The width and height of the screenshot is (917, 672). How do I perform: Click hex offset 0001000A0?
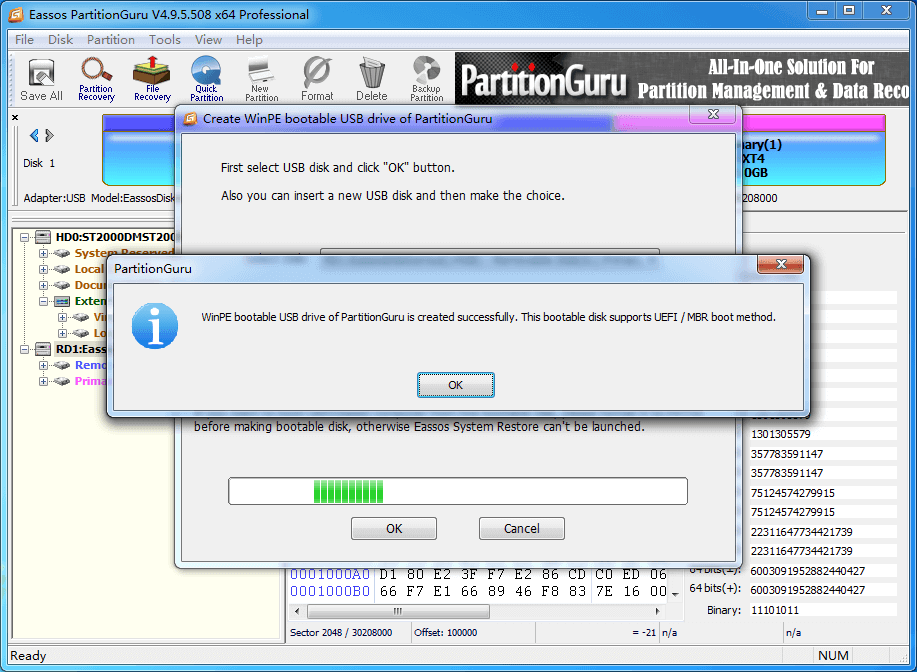pyautogui.click(x=330, y=574)
